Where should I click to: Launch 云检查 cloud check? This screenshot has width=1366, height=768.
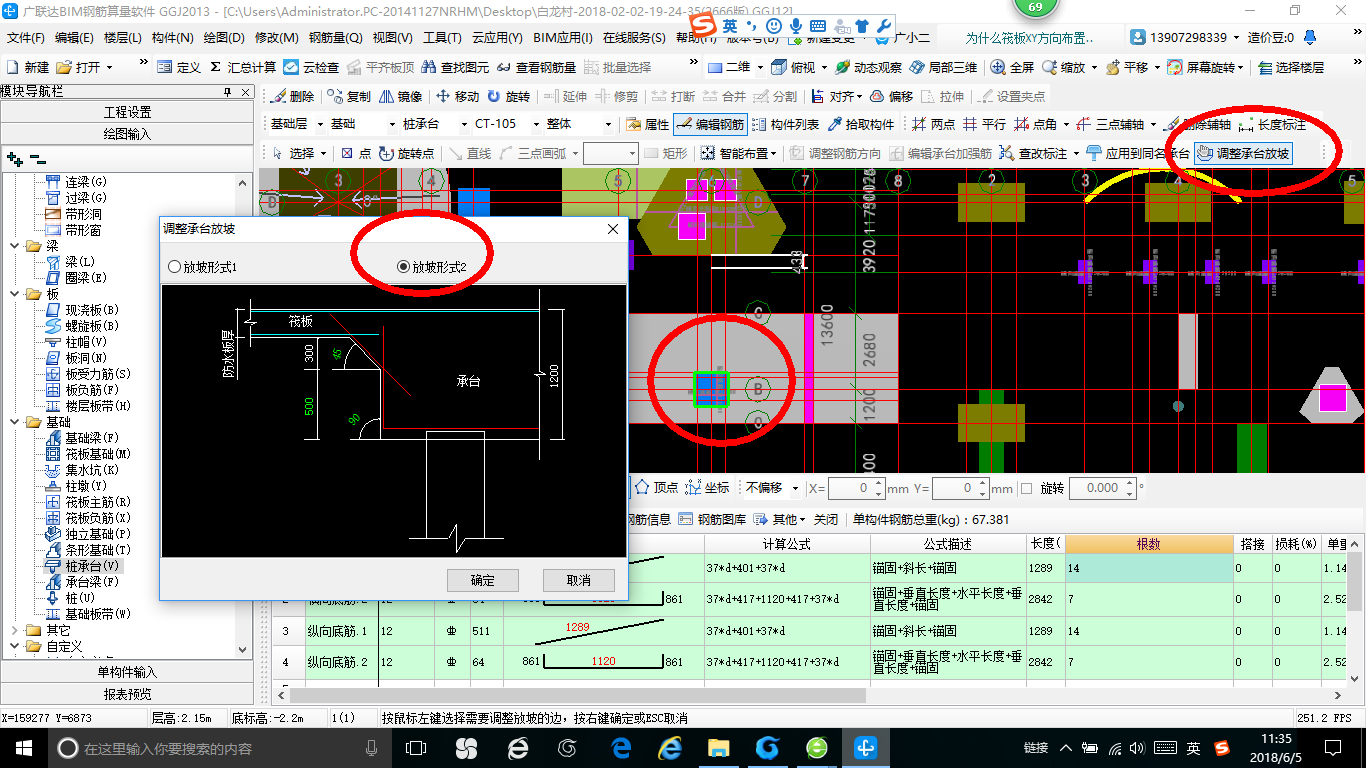311,67
